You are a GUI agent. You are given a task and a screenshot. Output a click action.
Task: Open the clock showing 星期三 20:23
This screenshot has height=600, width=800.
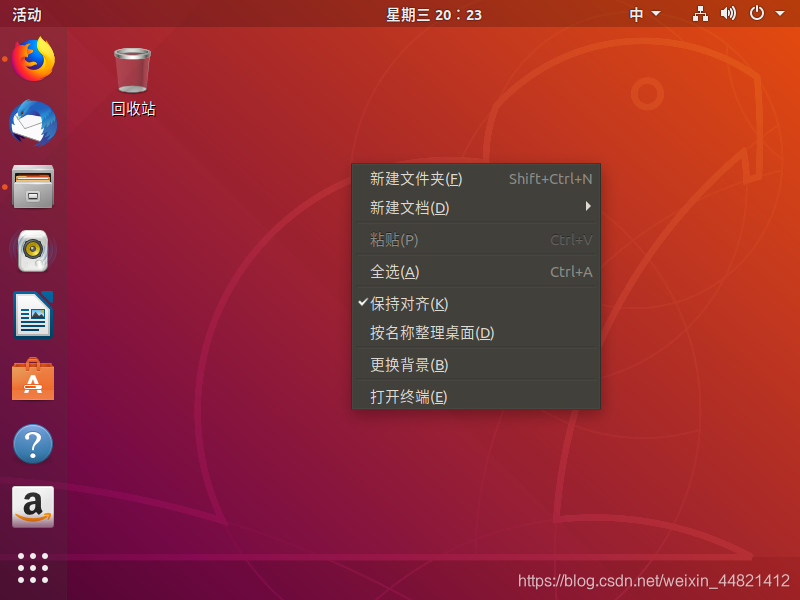click(434, 15)
